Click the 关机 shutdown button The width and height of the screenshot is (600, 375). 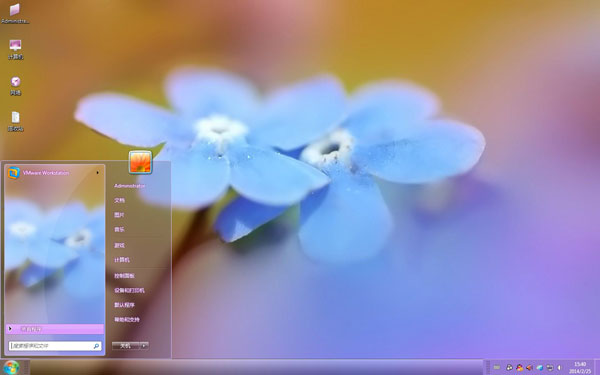pyautogui.click(x=126, y=346)
